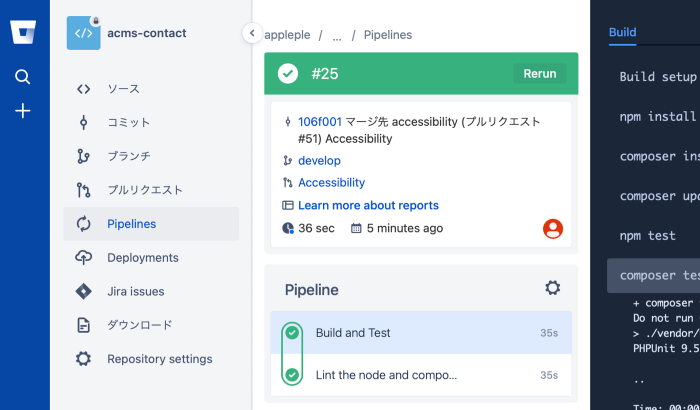
Task: Open ソース in the sidebar
Action: tap(123, 89)
